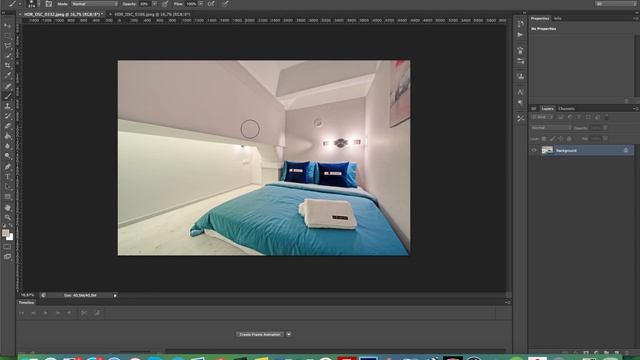
Task: Toggle lock image pixels brush icon
Action: tap(552, 139)
